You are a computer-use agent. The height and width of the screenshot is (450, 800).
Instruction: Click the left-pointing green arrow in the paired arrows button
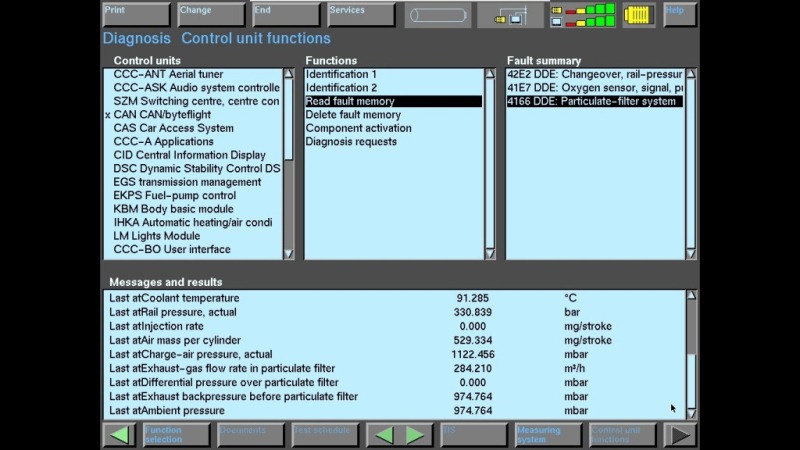[x=383, y=435]
